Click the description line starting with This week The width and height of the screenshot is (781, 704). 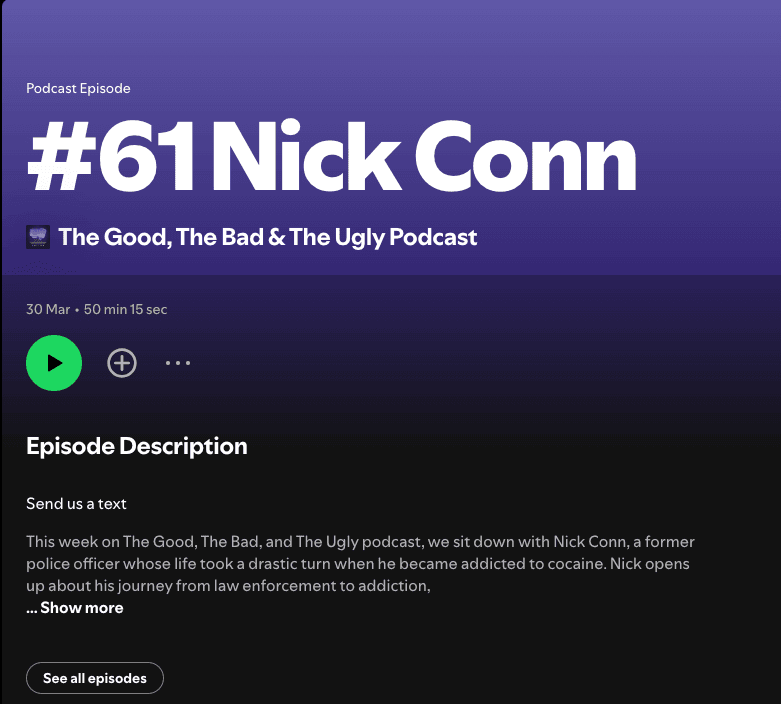click(x=360, y=542)
